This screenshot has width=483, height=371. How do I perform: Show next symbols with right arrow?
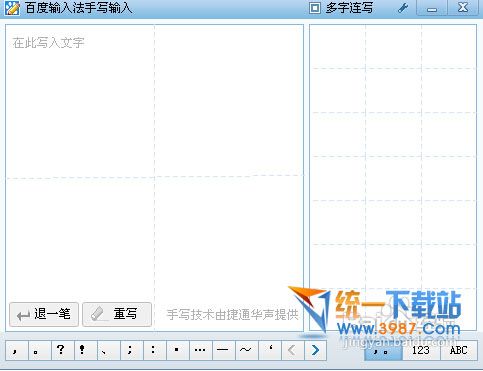[x=315, y=350]
